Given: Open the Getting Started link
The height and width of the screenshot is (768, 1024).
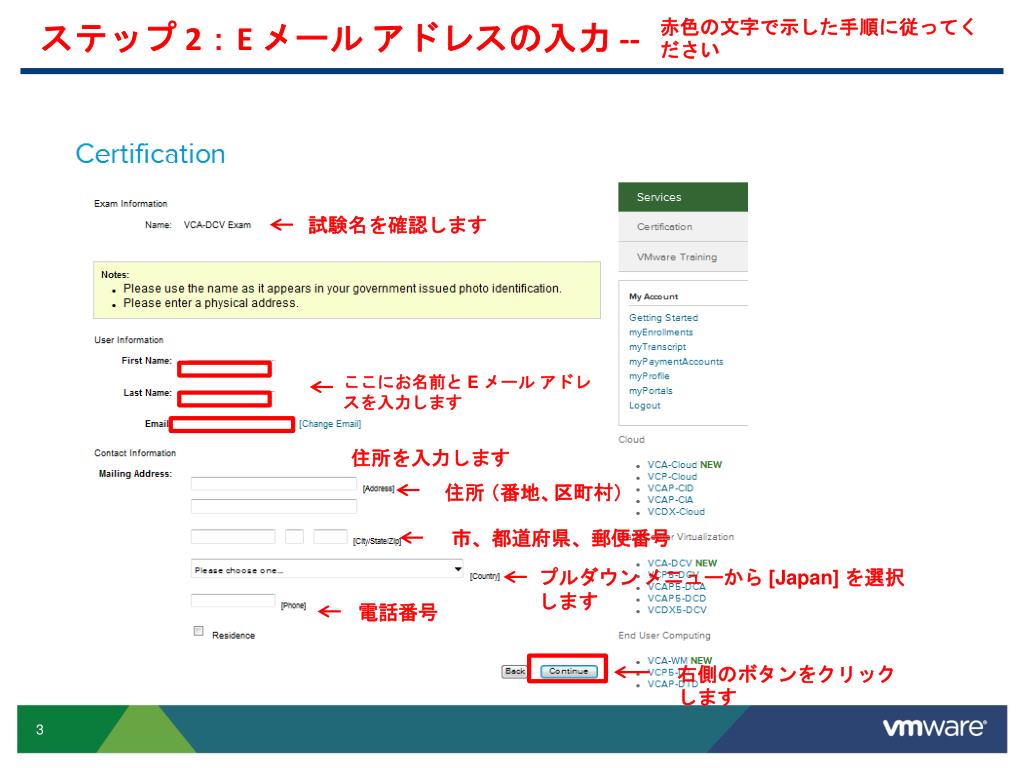Looking at the screenshot, I should click(x=664, y=317).
